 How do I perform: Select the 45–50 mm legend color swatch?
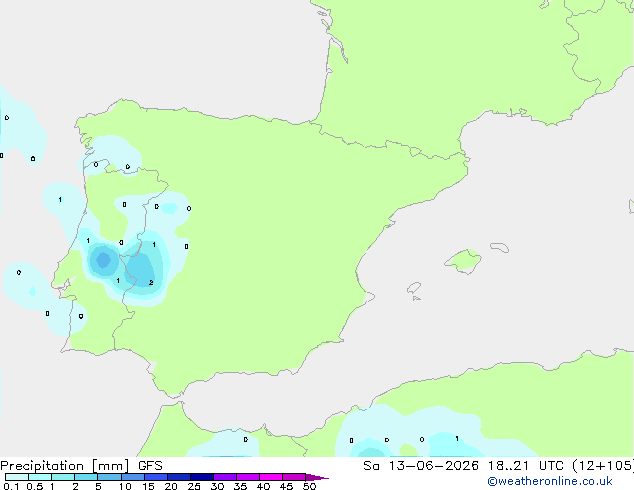[294, 477]
